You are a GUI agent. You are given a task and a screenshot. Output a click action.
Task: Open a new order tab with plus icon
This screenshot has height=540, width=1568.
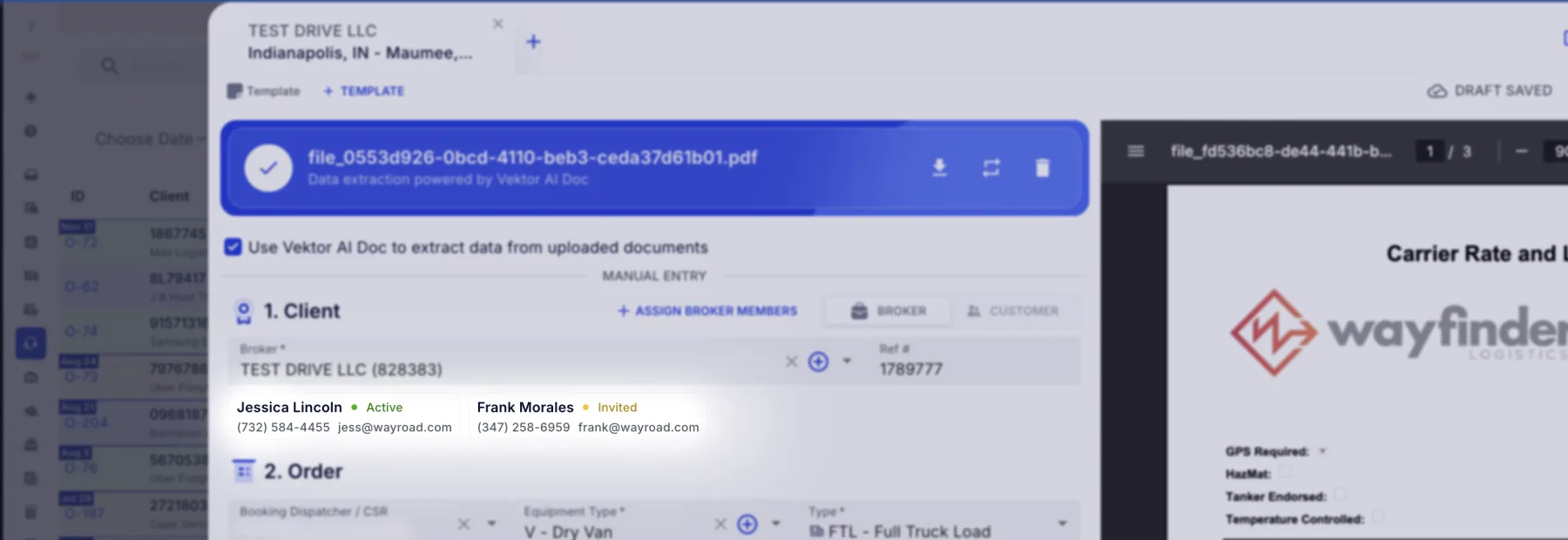[533, 42]
